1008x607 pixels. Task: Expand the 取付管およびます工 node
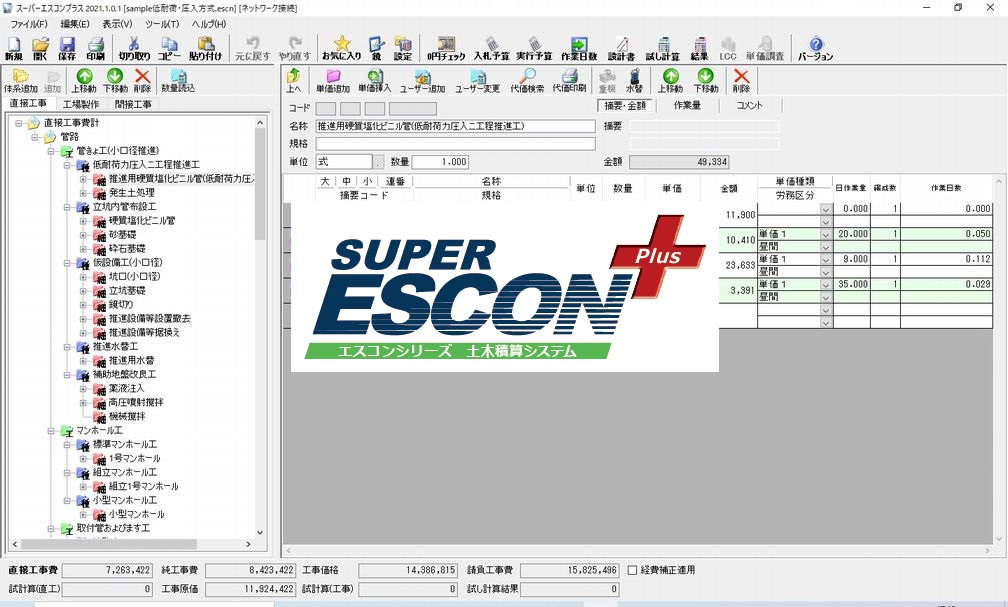[x=51, y=529]
